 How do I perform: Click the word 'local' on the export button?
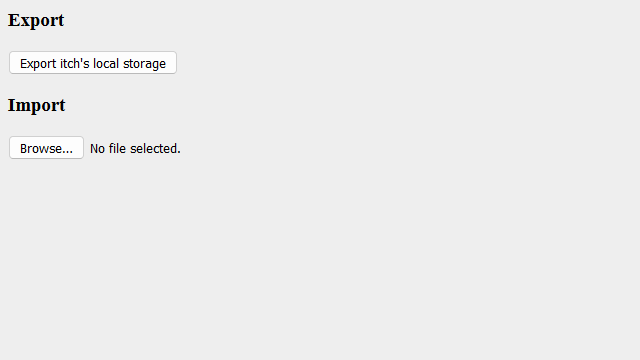(106, 63)
